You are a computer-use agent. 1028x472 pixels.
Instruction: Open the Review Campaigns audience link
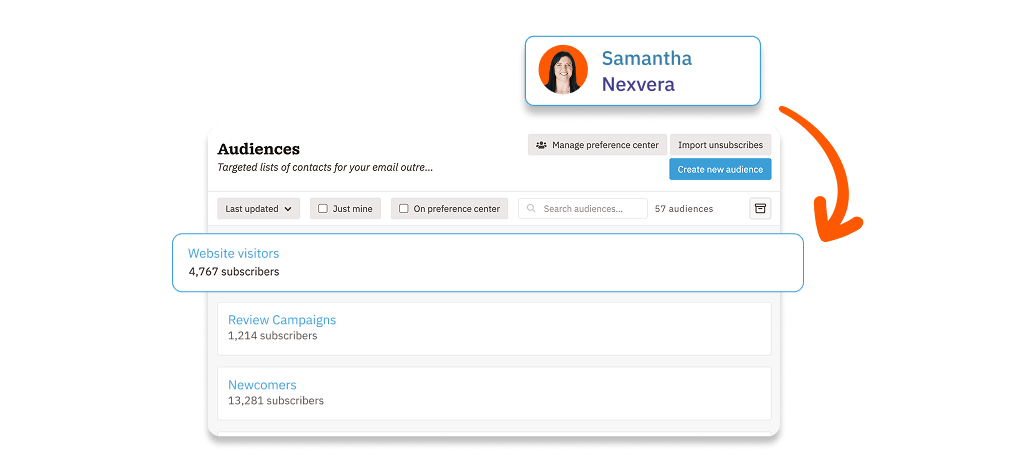point(282,320)
